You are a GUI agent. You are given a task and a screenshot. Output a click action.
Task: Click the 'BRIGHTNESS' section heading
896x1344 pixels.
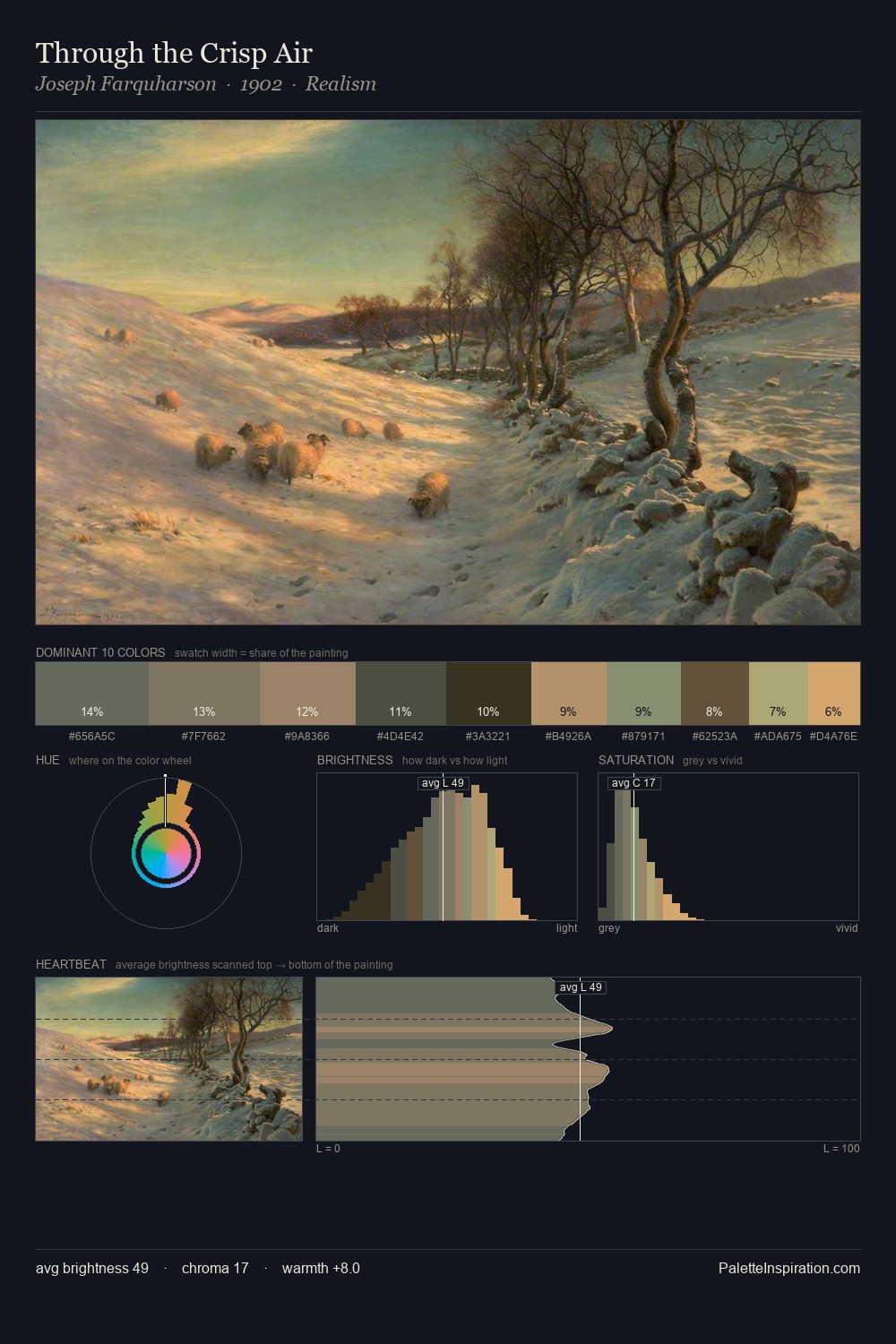(x=355, y=760)
